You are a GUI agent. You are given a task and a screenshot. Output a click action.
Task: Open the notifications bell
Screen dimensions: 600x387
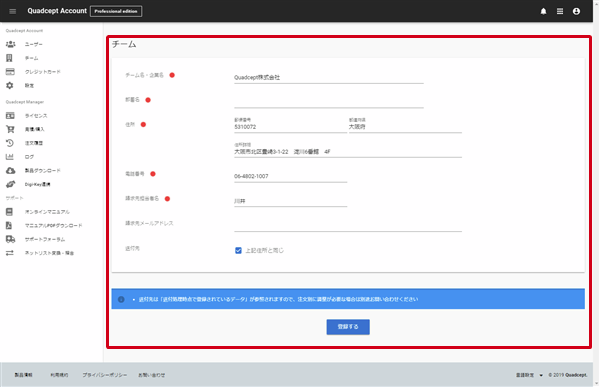point(543,11)
